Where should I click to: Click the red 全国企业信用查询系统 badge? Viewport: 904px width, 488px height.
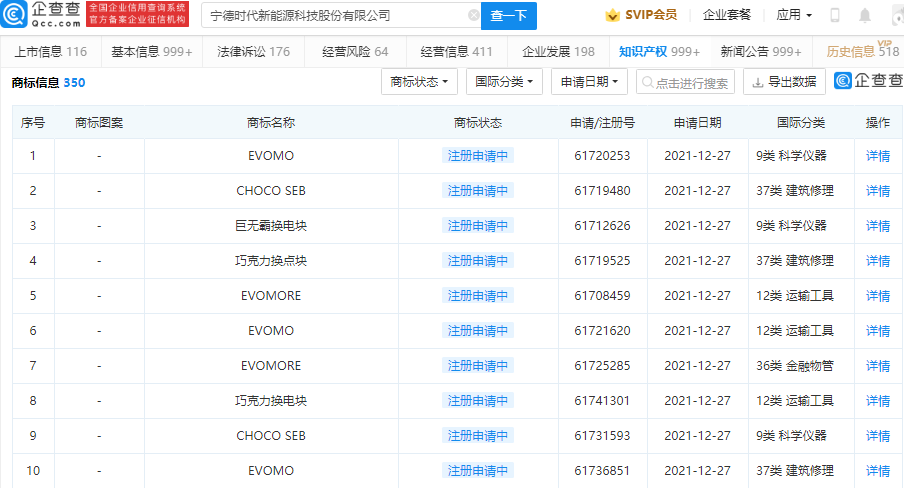(137, 14)
